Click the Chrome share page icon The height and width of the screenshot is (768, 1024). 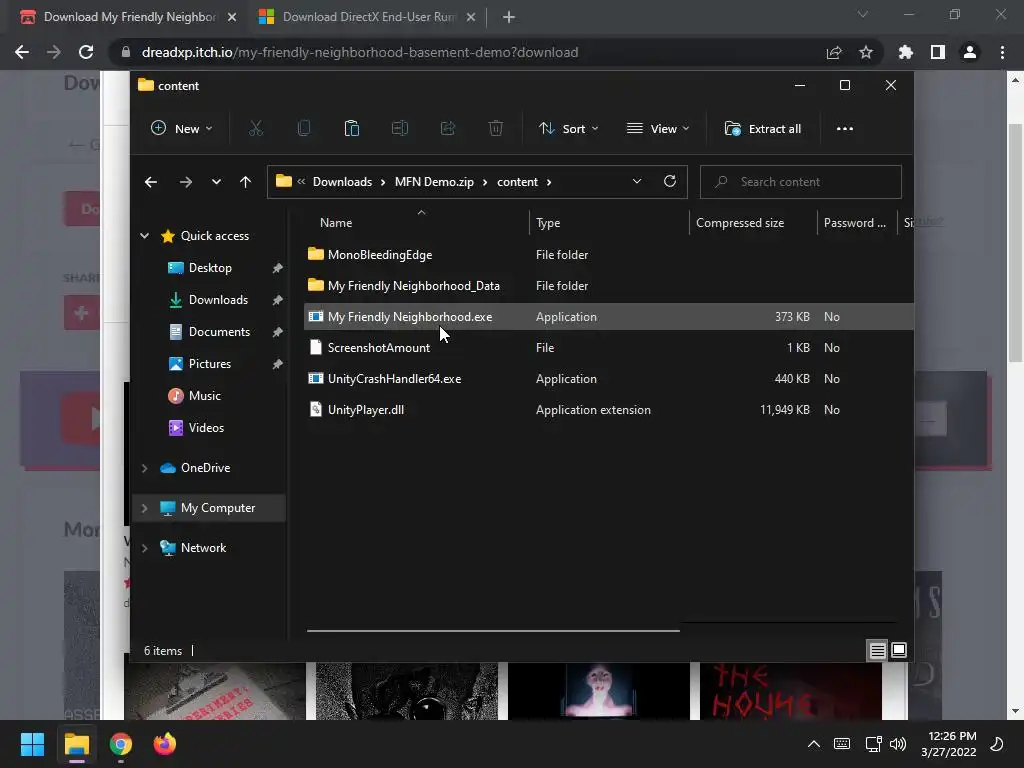pyautogui.click(x=833, y=52)
